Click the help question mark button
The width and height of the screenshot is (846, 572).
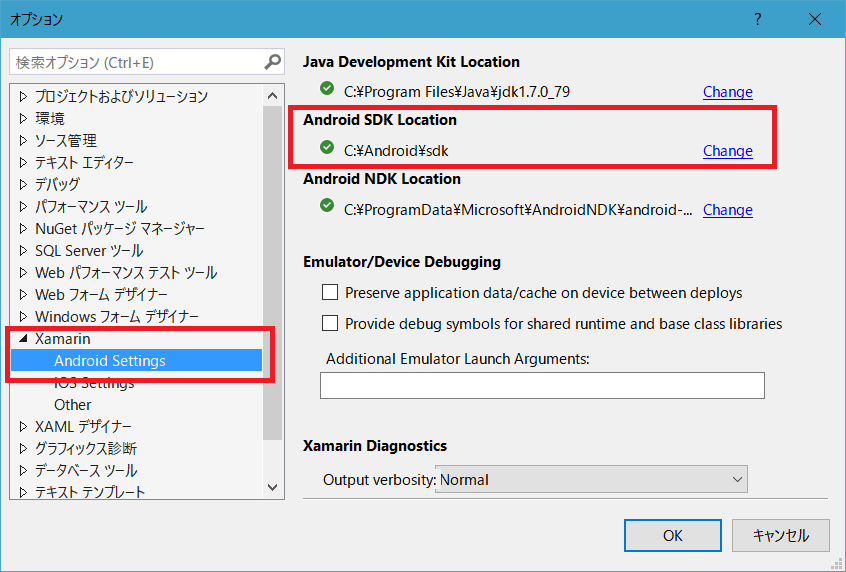point(758,19)
